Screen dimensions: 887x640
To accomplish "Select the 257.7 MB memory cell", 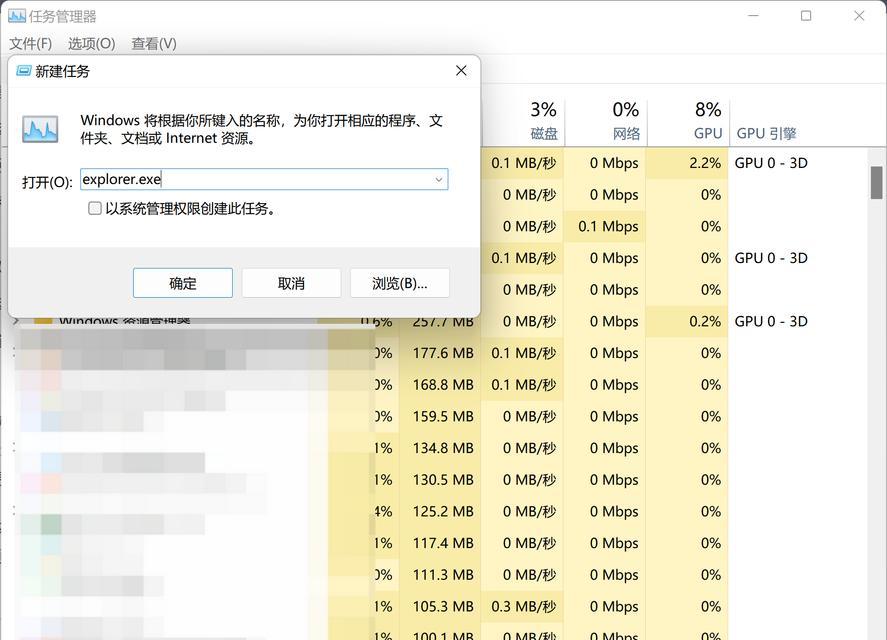I will point(440,323).
